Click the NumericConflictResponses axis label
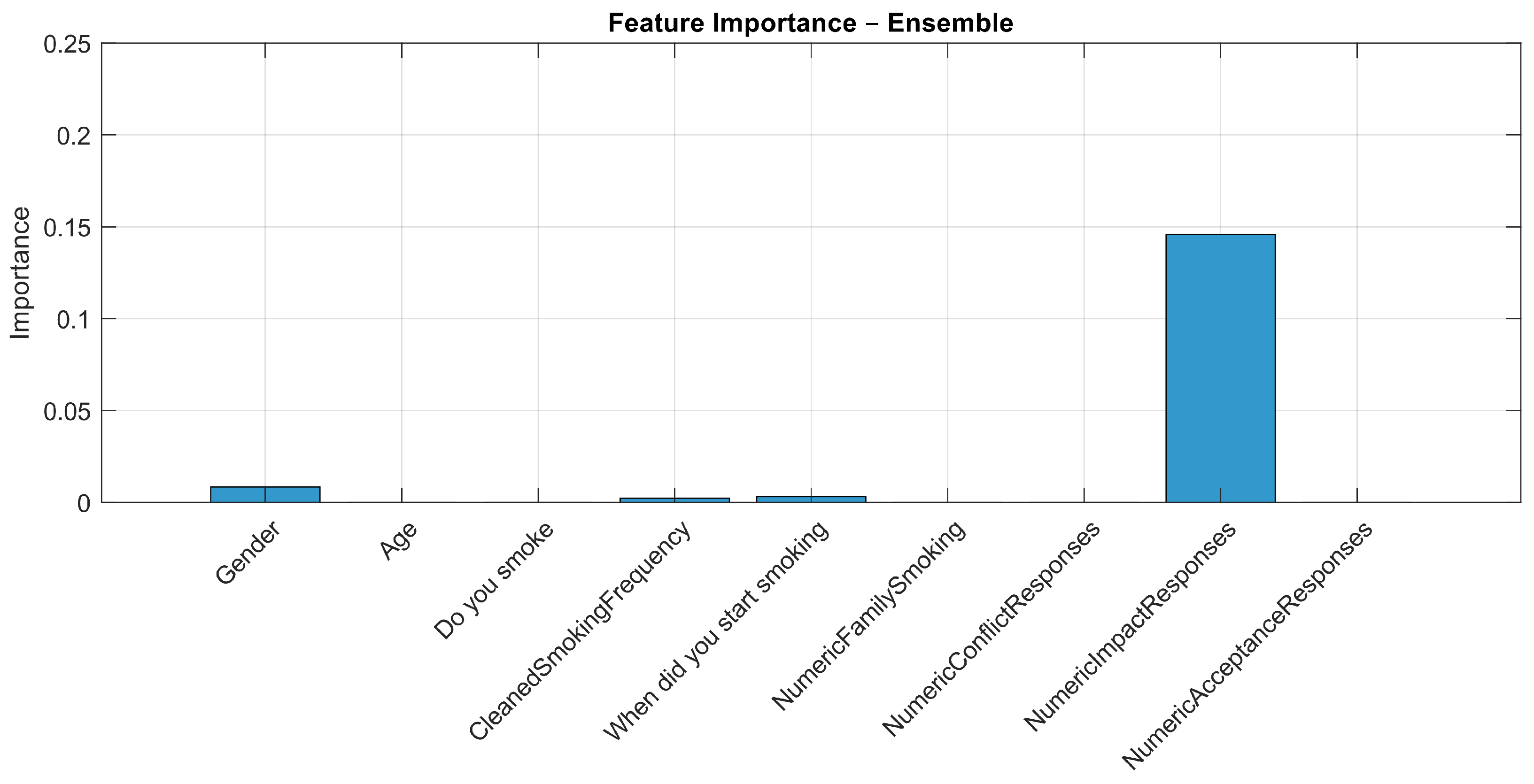 pos(991,629)
